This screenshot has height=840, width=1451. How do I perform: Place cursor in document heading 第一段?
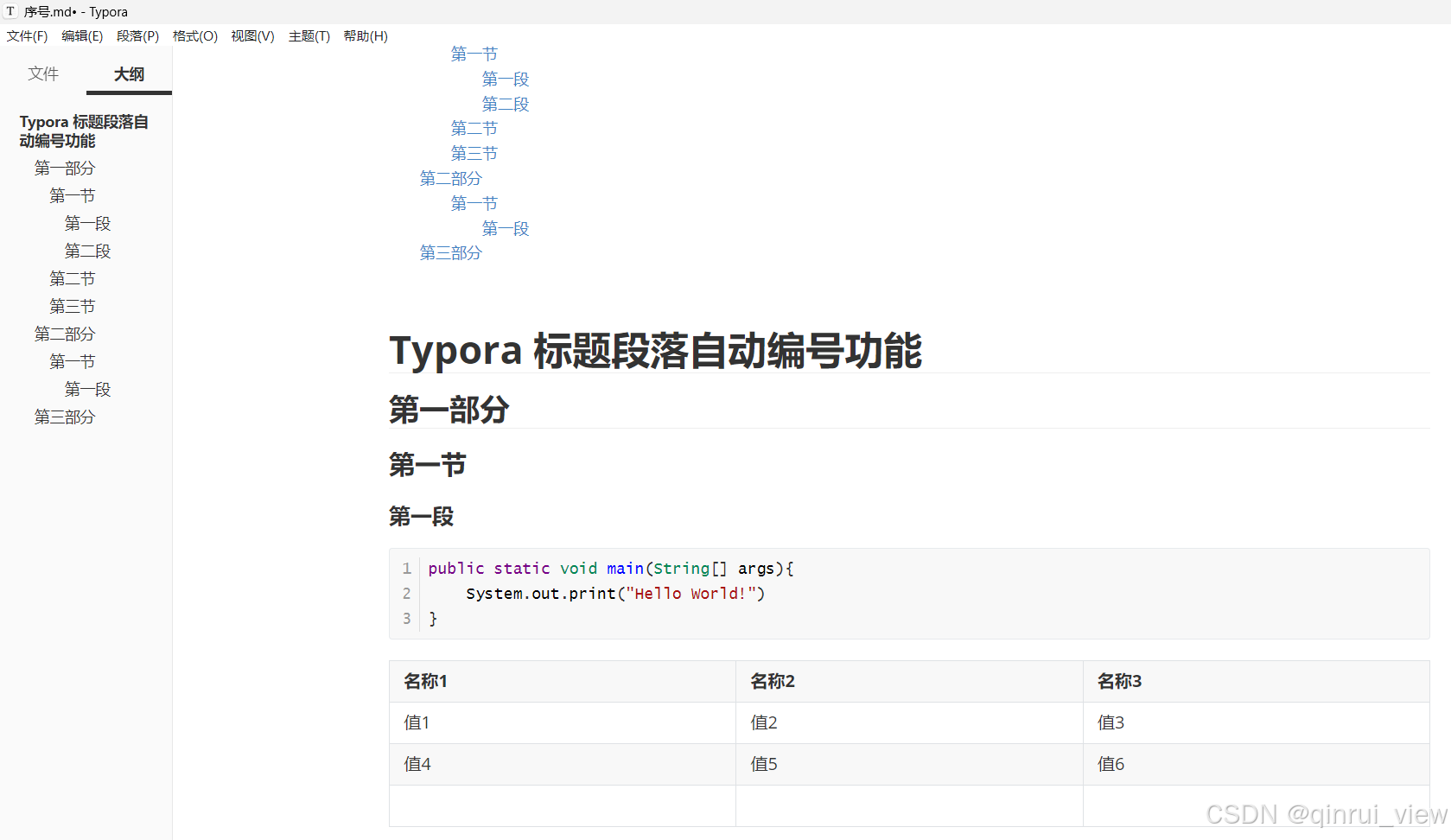[x=422, y=517]
